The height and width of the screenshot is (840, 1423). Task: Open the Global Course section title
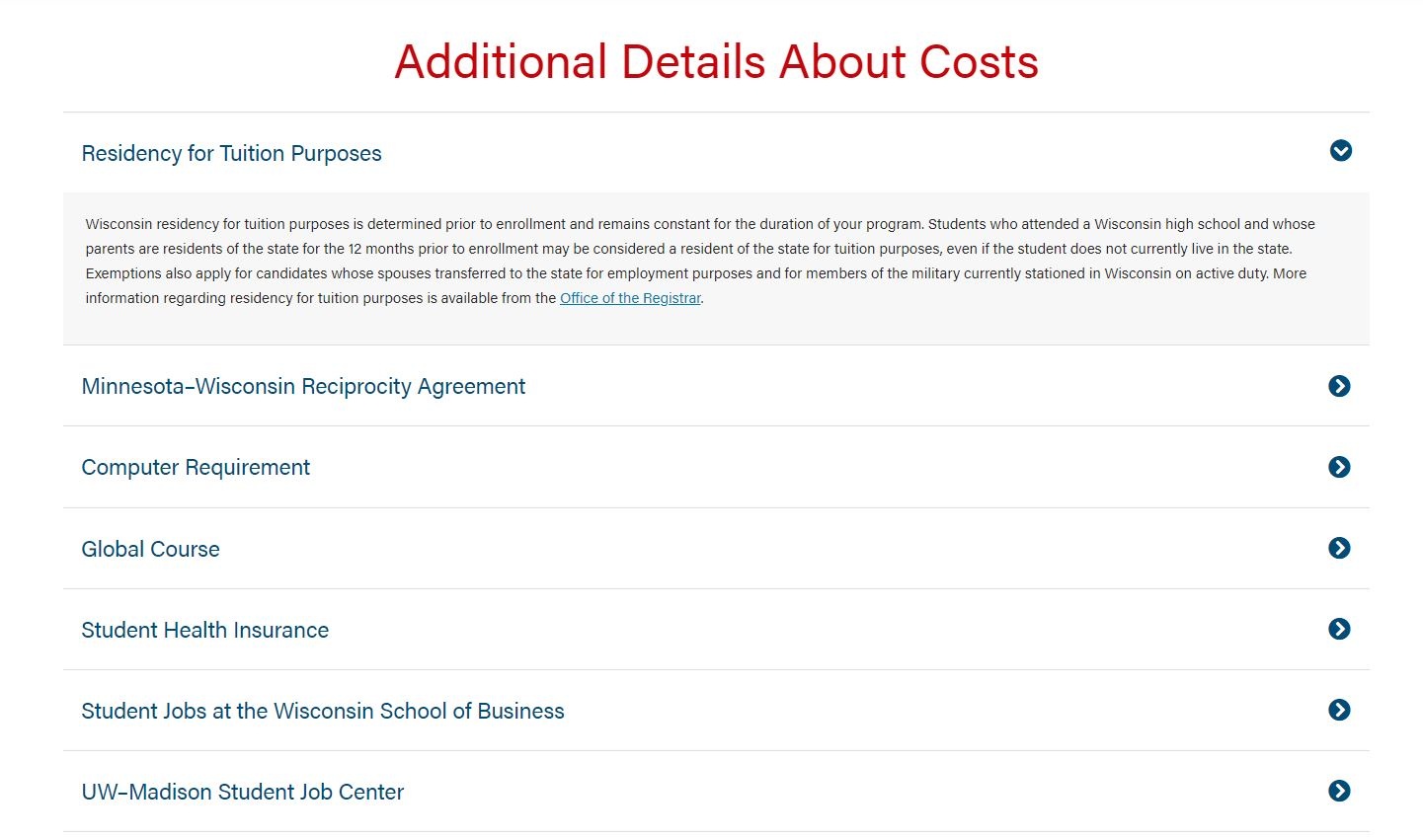pyautogui.click(x=150, y=549)
